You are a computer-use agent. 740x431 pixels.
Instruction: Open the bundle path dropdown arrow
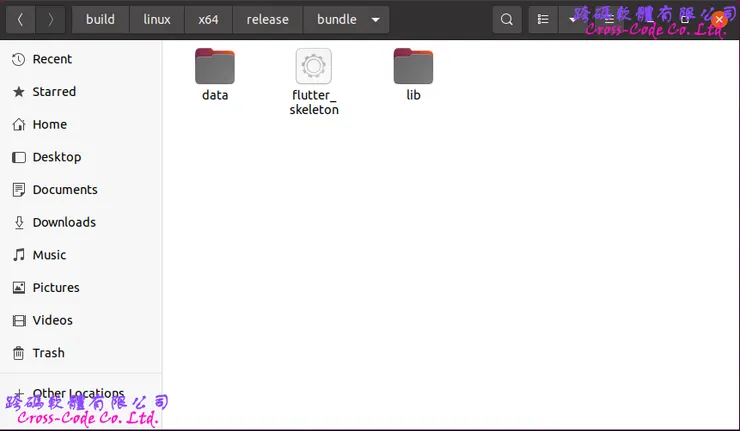tap(376, 20)
